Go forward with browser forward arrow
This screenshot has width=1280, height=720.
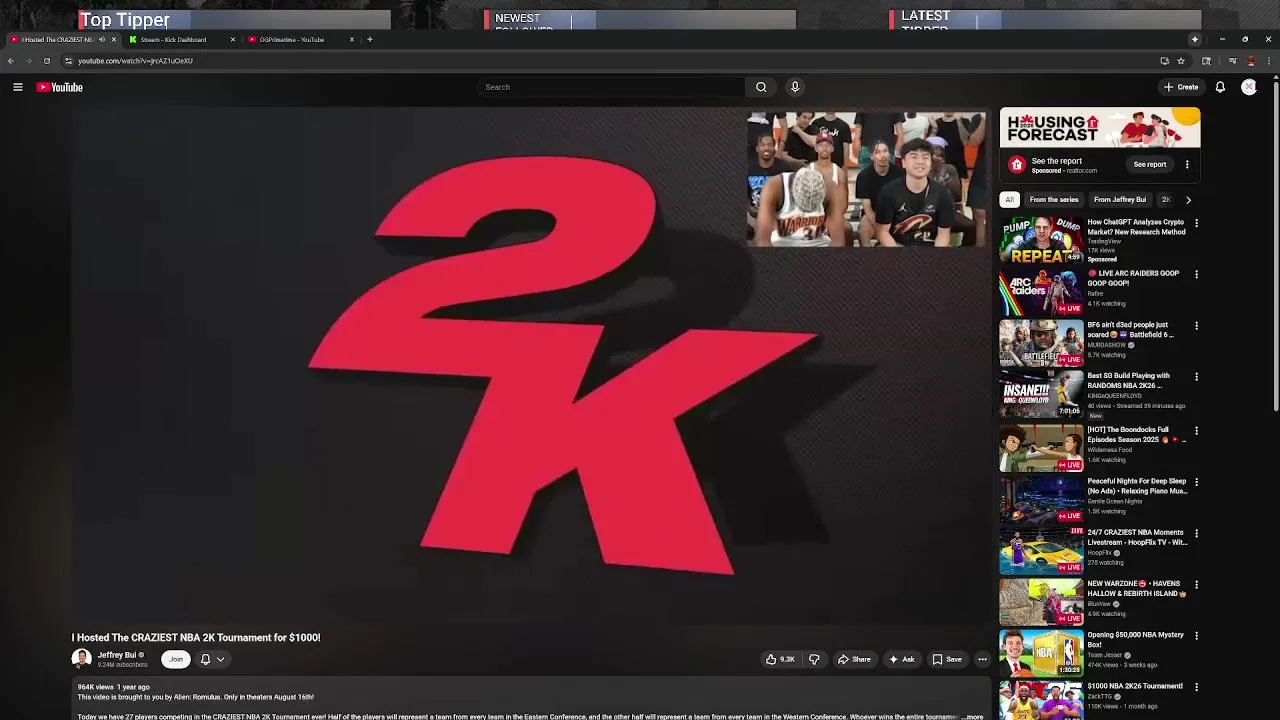tap(28, 61)
